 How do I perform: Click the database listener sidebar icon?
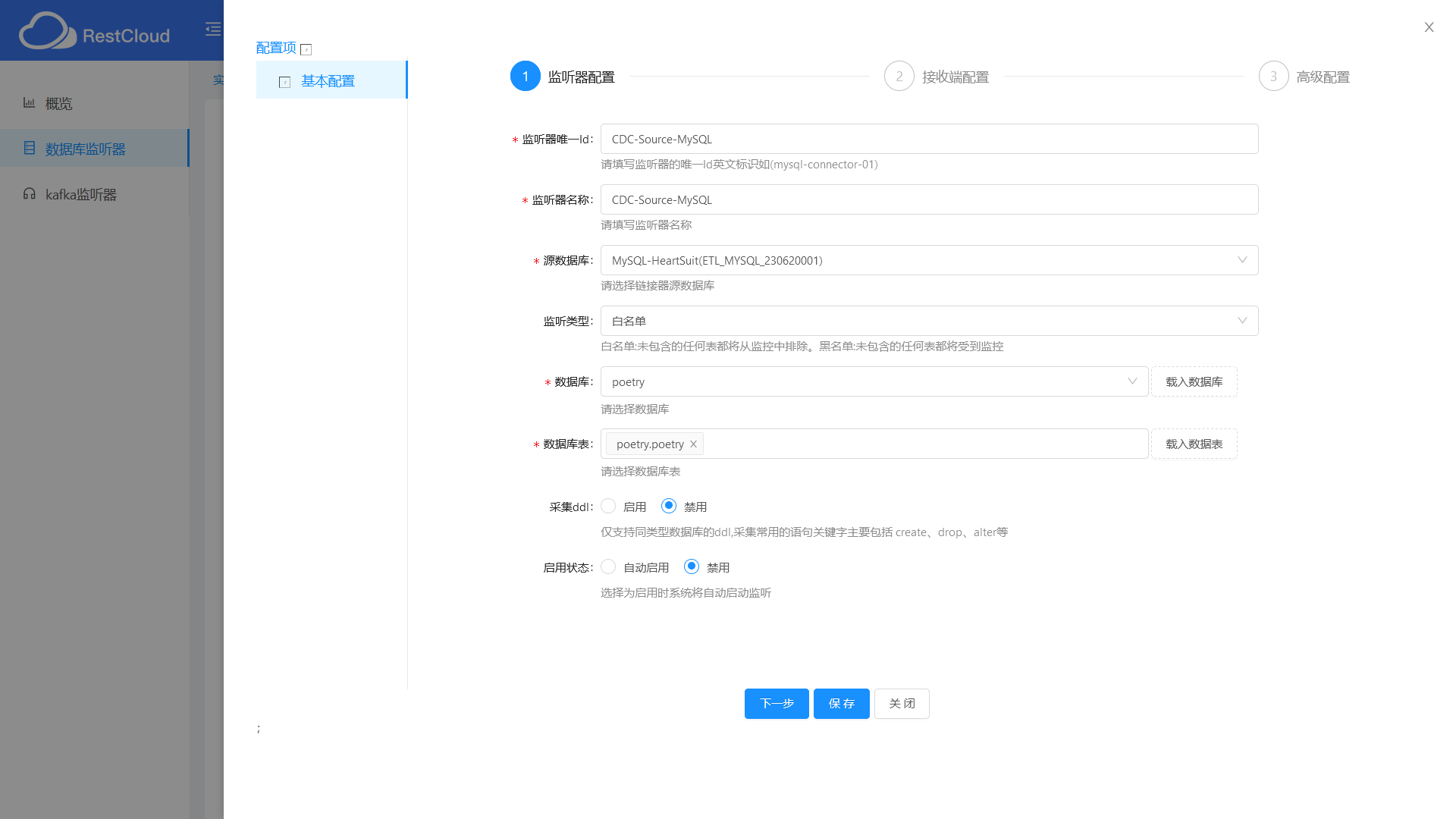[x=29, y=148]
